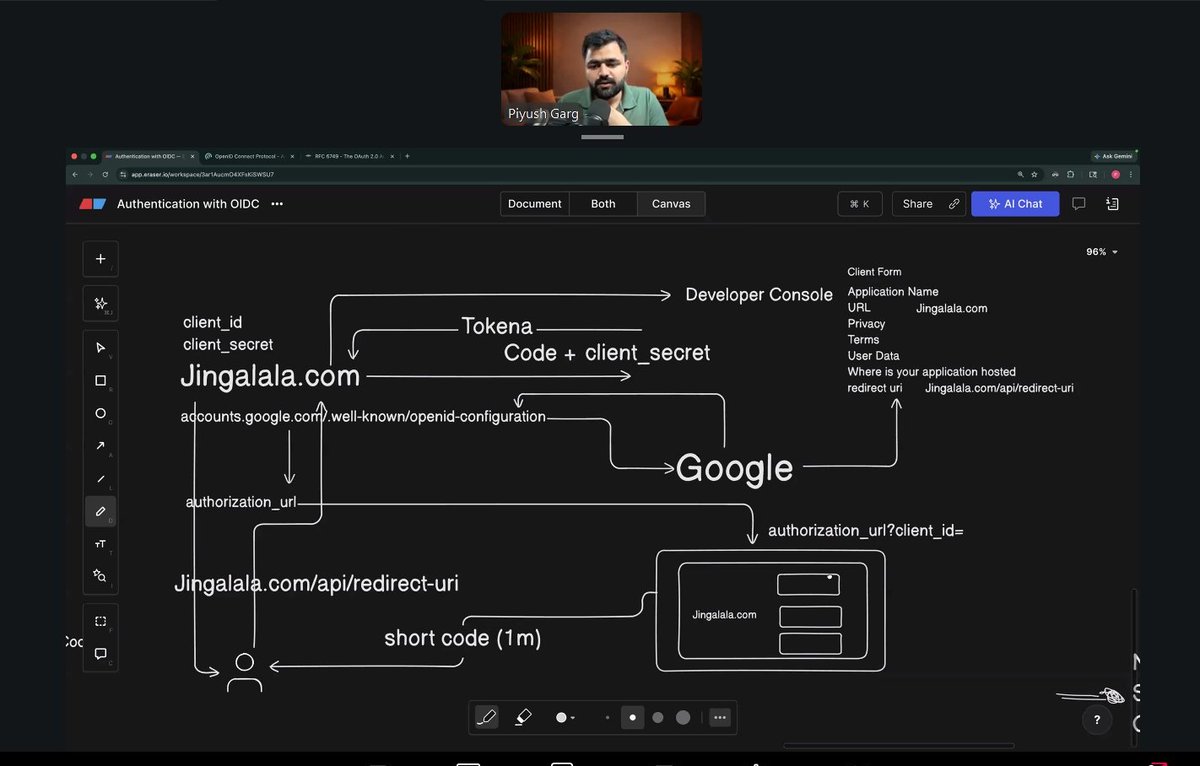Click the document title Authentication with OIDC
The height and width of the screenshot is (766, 1200).
pos(188,204)
